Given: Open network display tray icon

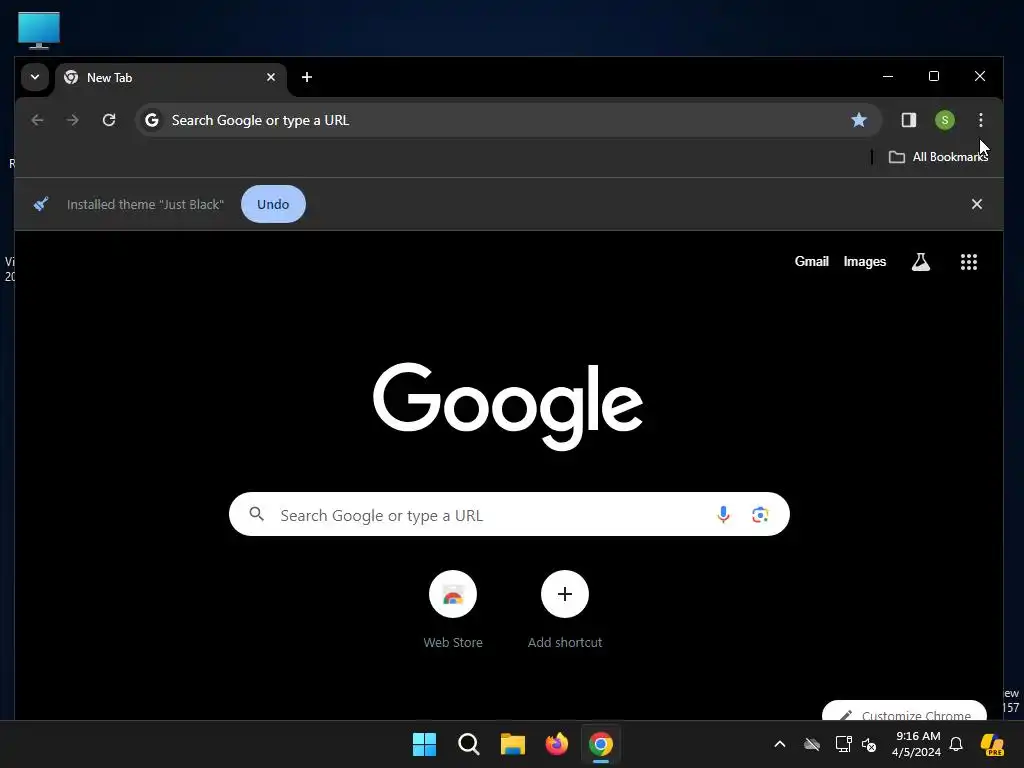Looking at the screenshot, I should [843, 744].
